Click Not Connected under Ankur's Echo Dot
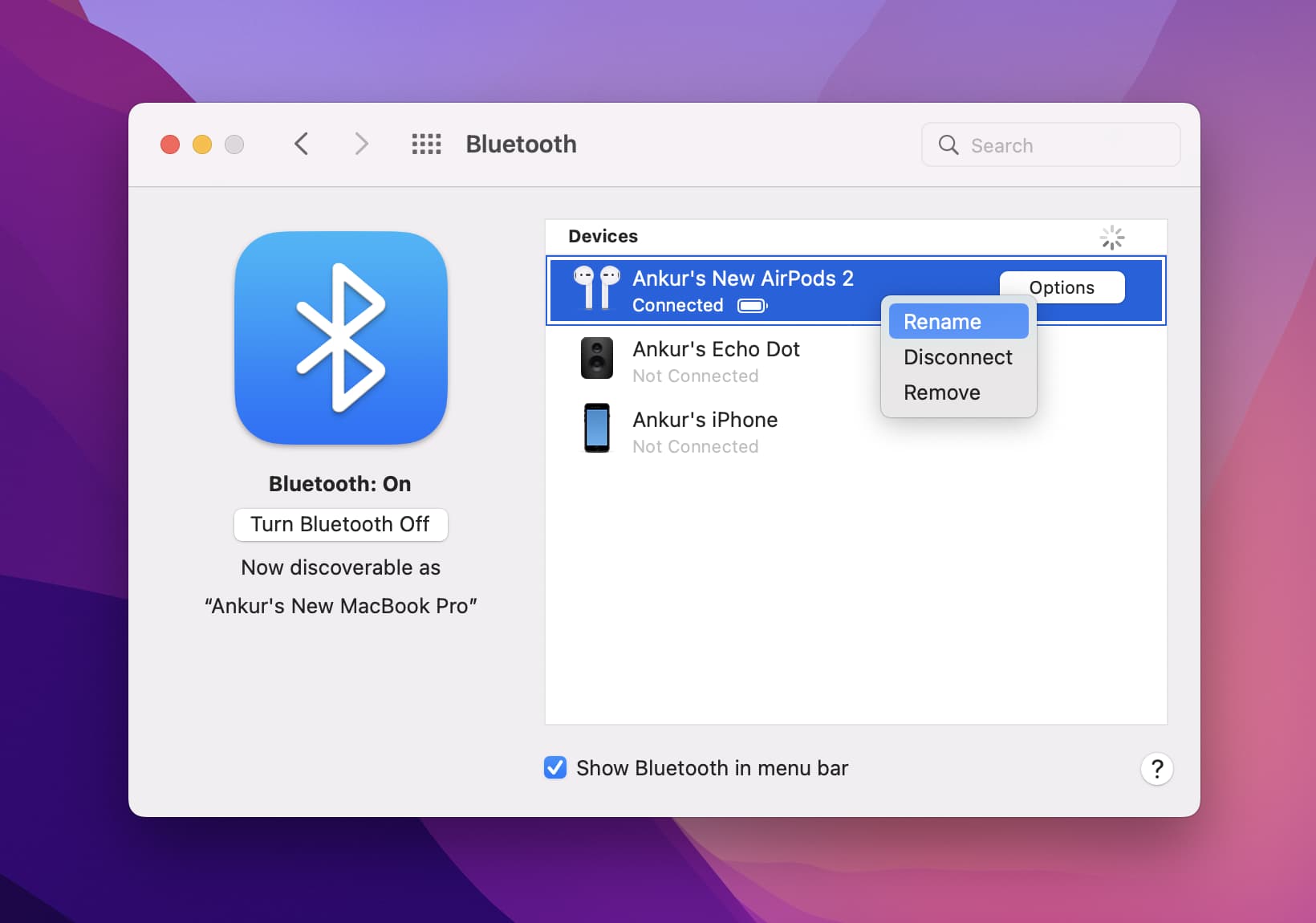Image resolution: width=1316 pixels, height=923 pixels. 696,376
